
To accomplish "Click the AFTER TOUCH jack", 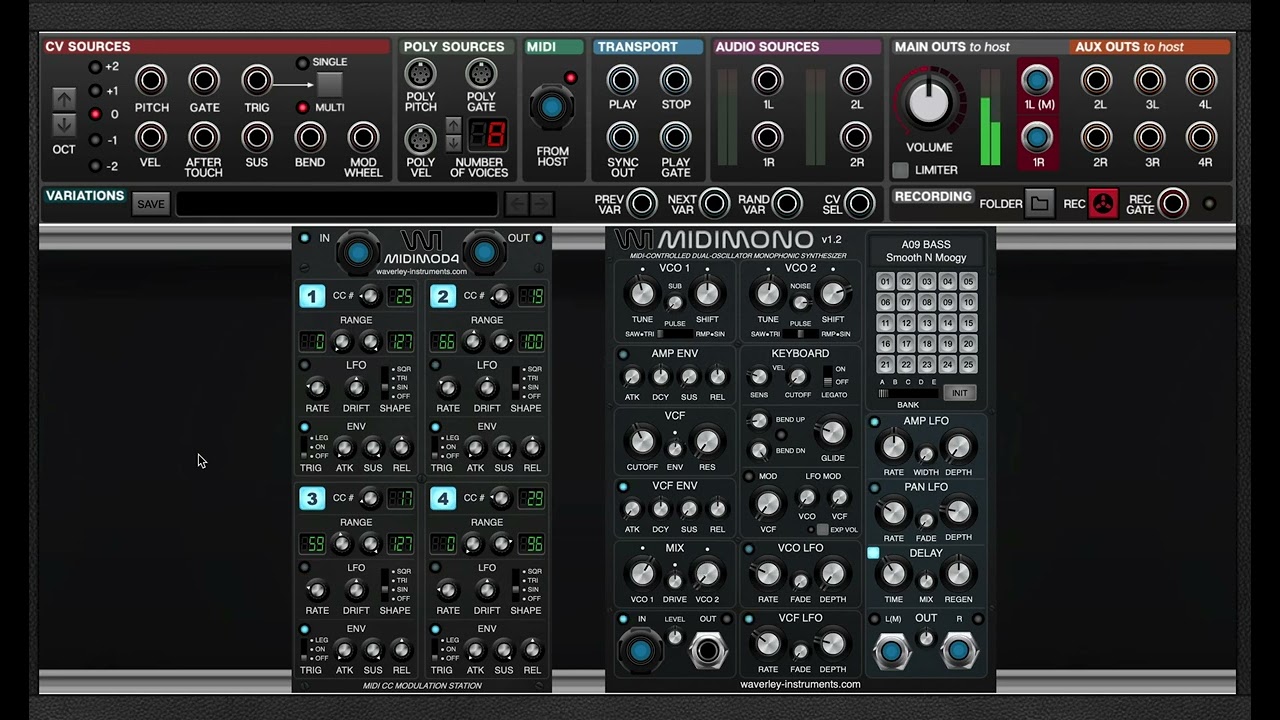I will click(204, 137).
